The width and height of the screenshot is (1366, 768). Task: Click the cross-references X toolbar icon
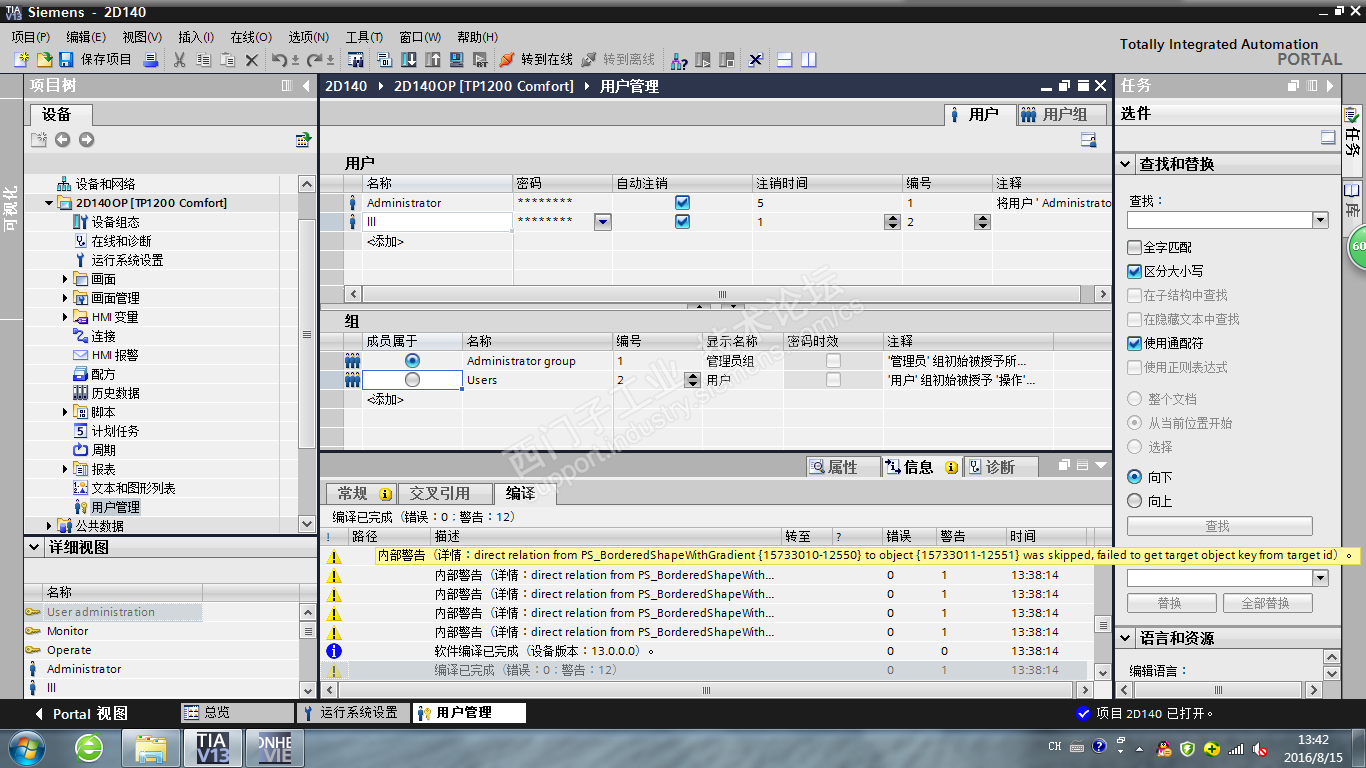point(756,60)
